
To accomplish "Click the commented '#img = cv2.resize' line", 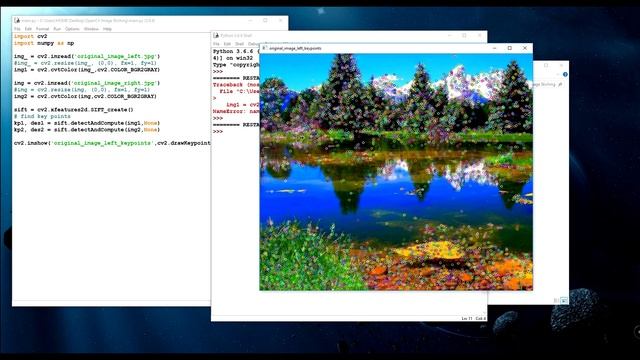I will coord(82,90).
